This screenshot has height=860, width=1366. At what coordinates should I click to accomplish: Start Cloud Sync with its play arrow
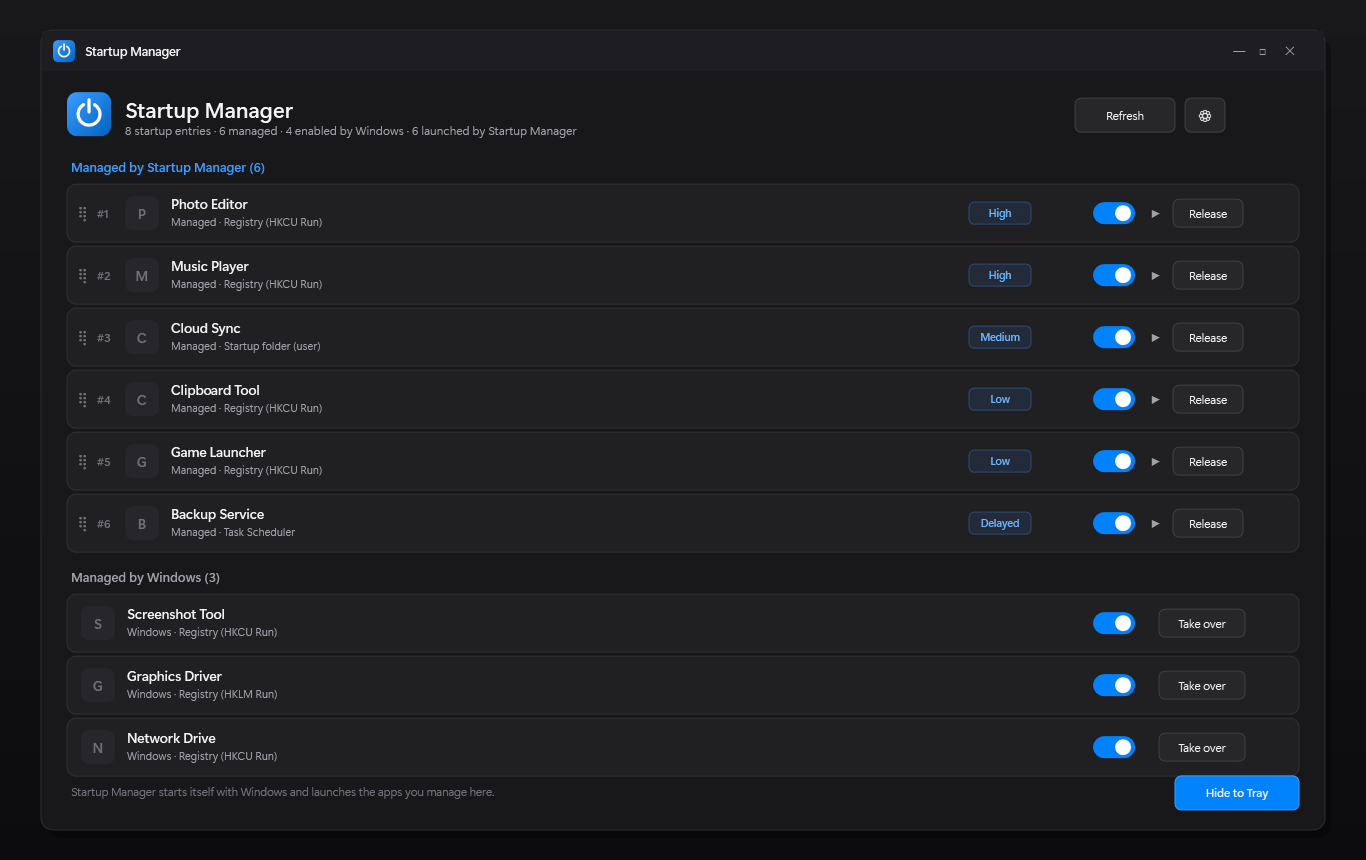[1155, 338]
